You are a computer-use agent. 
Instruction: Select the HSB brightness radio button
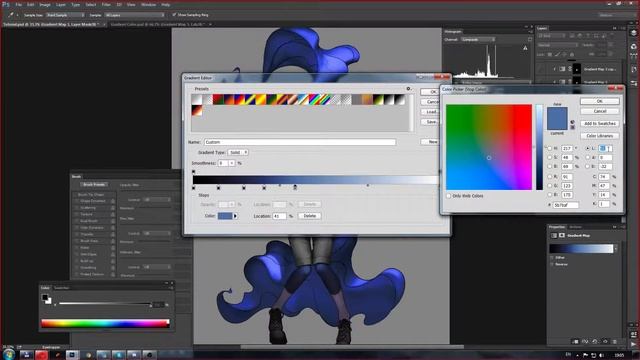click(549, 167)
